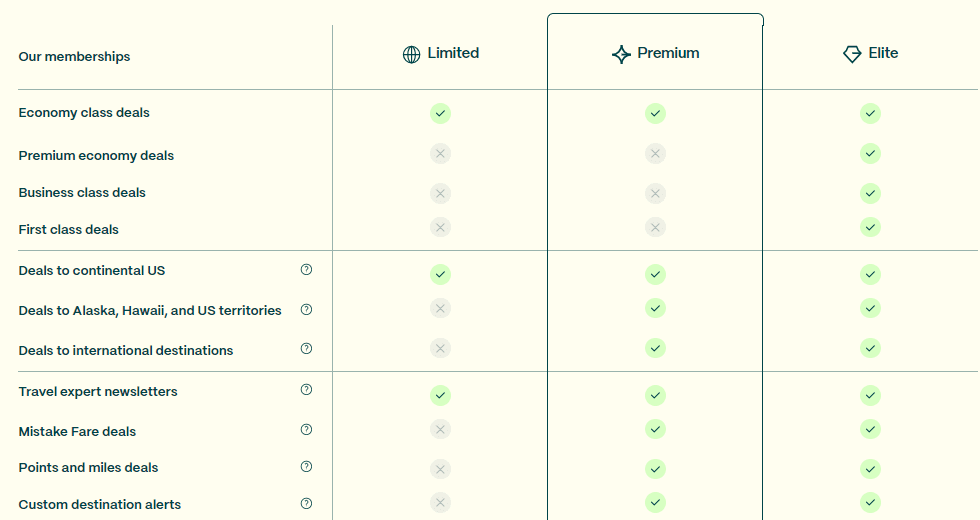980x520 pixels.
Task: Click Premium's Business class deals X mark
Action: (655, 193)
